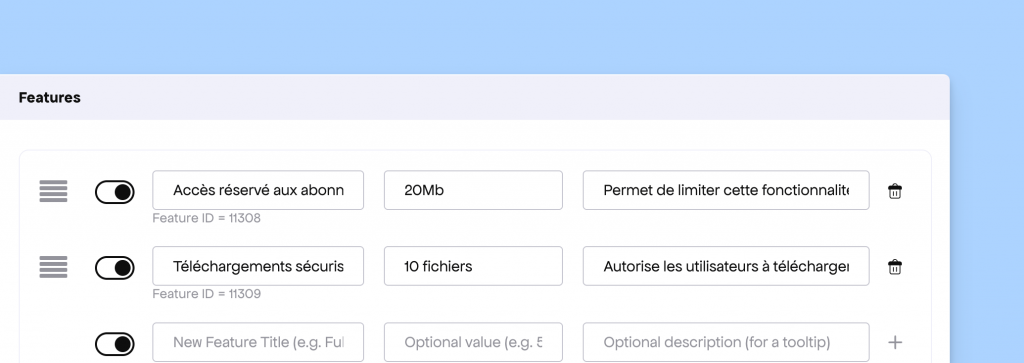
Task: Toggle switch in the New Feature row
Action: pyautogui.click(x=115, y=344)
